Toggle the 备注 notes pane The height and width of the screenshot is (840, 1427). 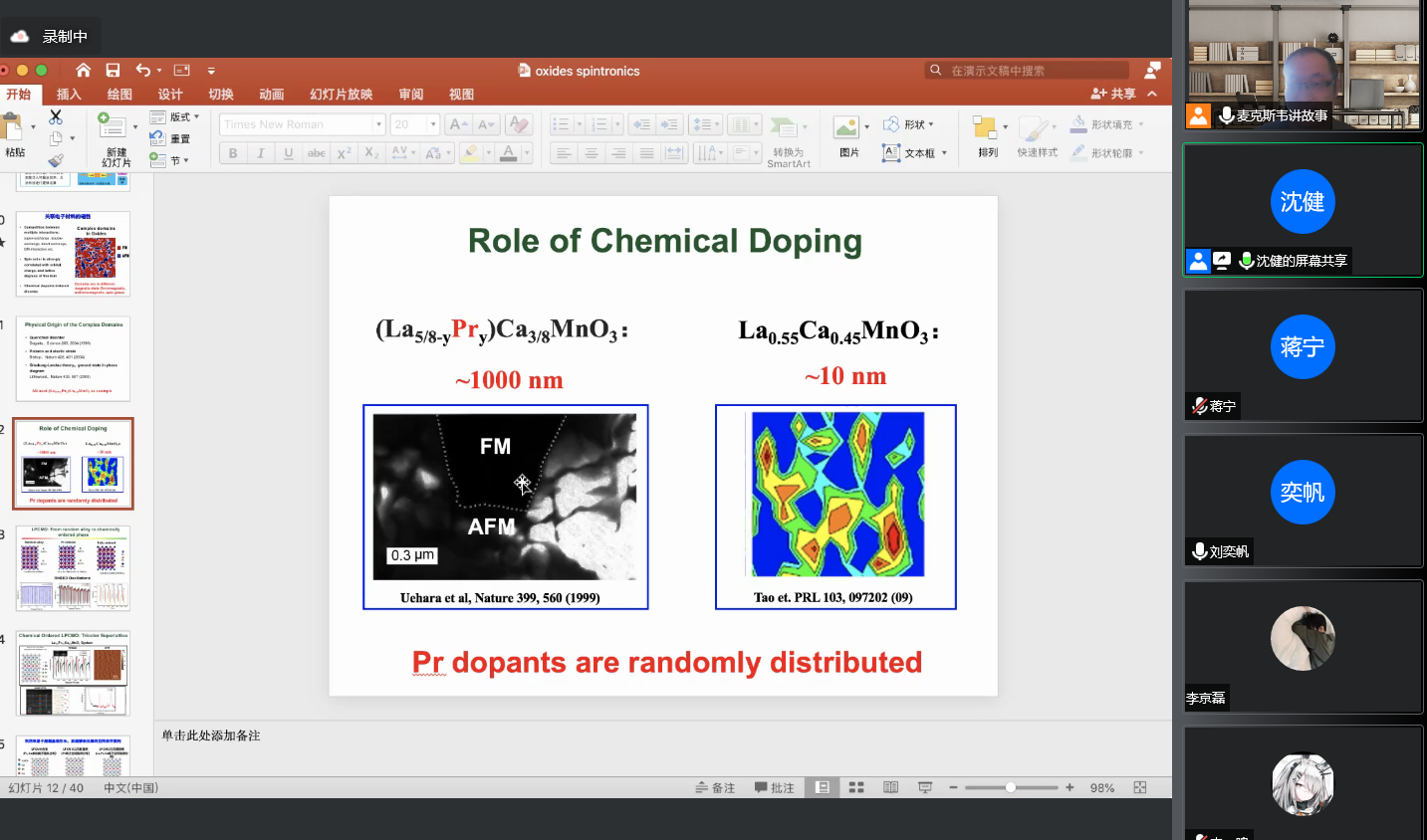(715, 787)
